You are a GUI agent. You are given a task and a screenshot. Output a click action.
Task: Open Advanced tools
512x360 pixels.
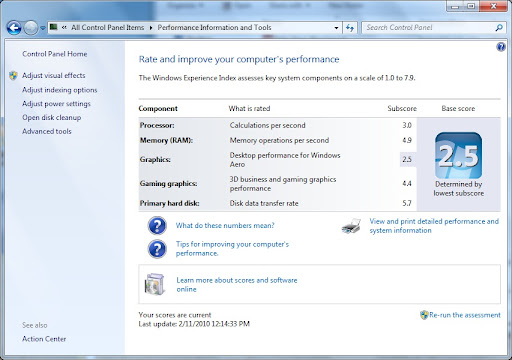tap(47, 131)
